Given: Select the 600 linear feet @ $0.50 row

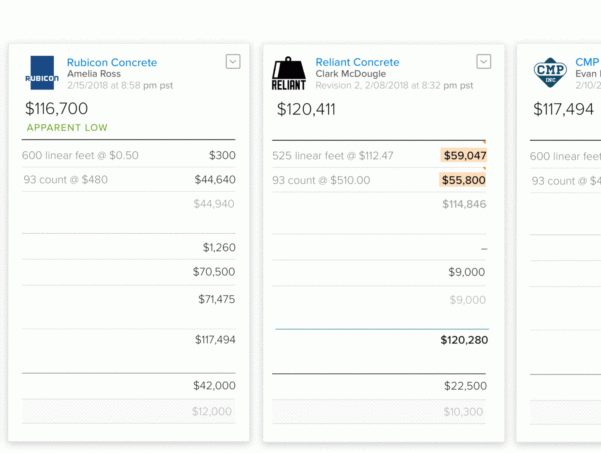Looking at the screenshot, I should click(x=80, y=155).
